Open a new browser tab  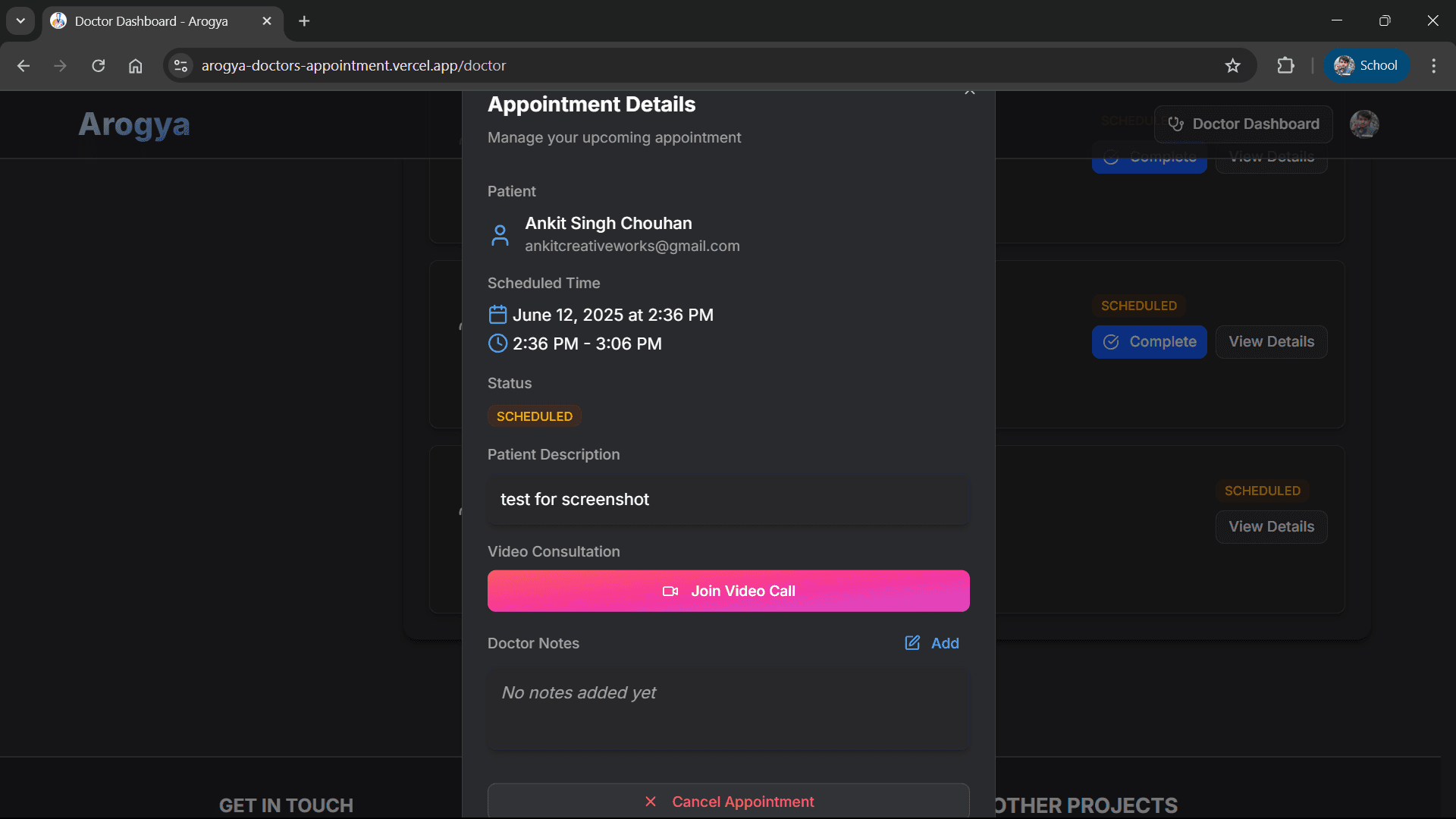(x=304, y=21)
